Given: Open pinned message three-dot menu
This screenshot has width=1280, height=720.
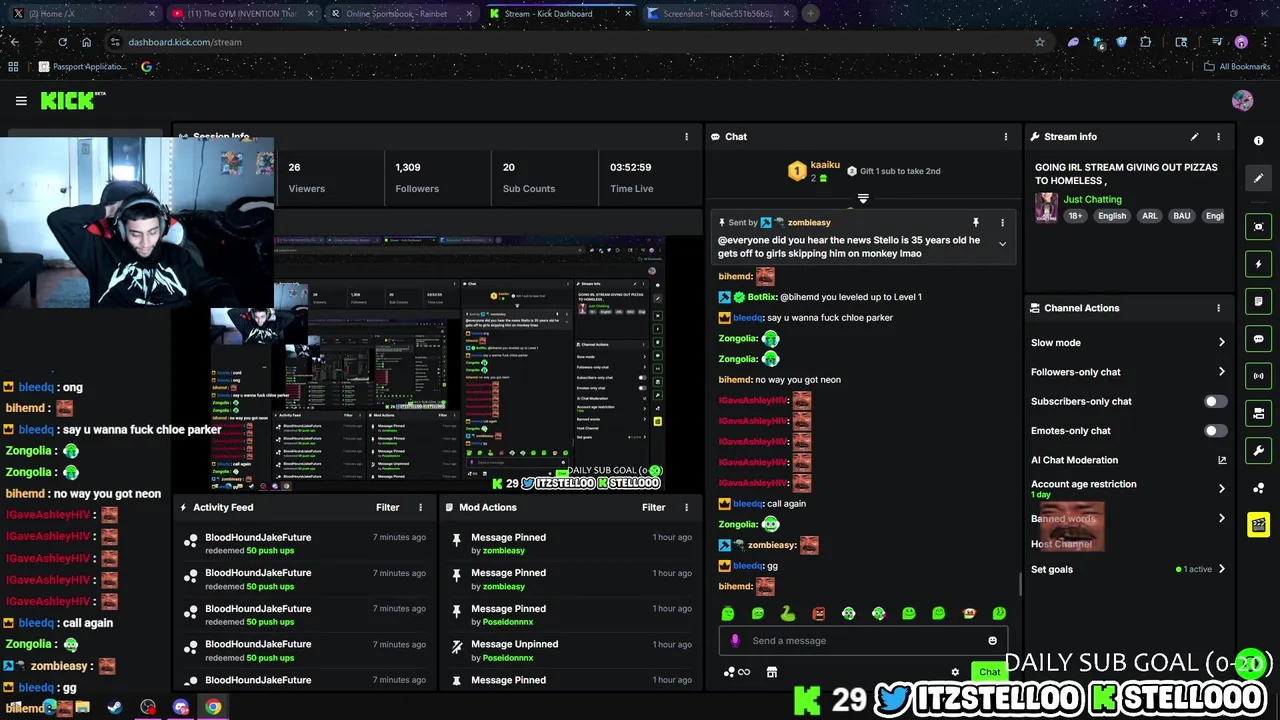Looking at the screenshot, I should click(1002, 222).
